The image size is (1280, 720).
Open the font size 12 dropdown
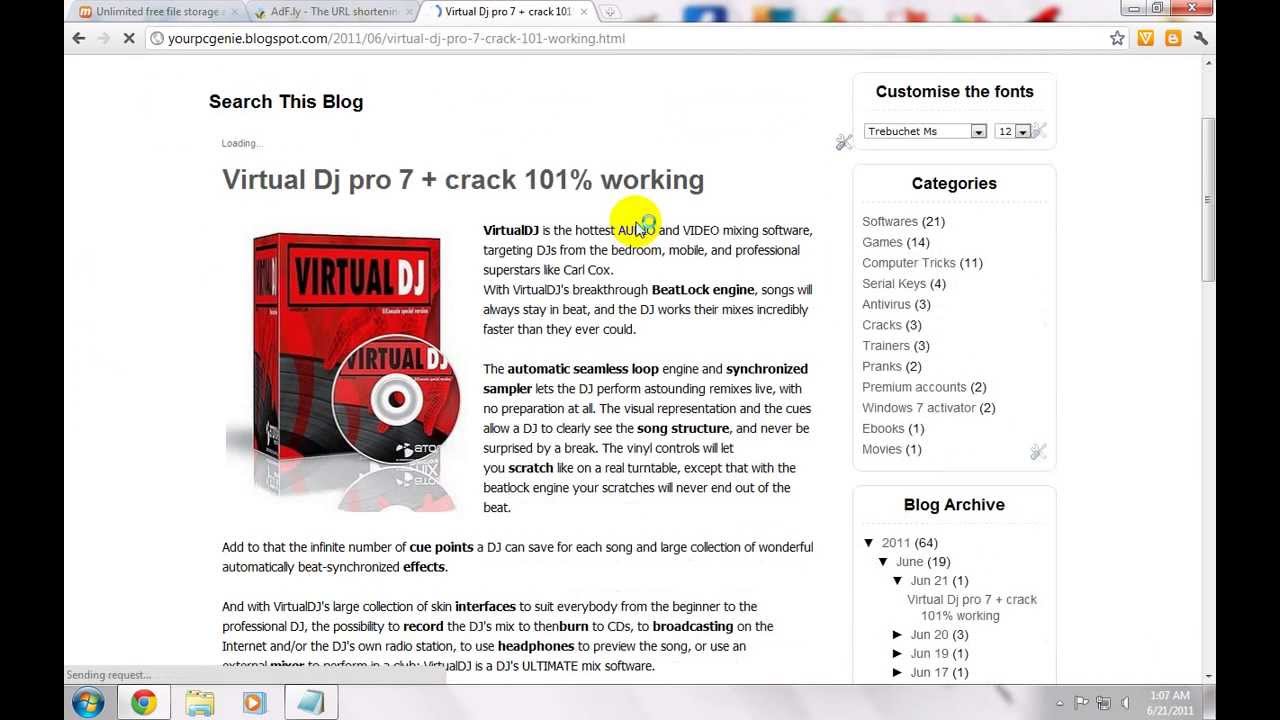pyautogui.click(x=1012, y=131)
